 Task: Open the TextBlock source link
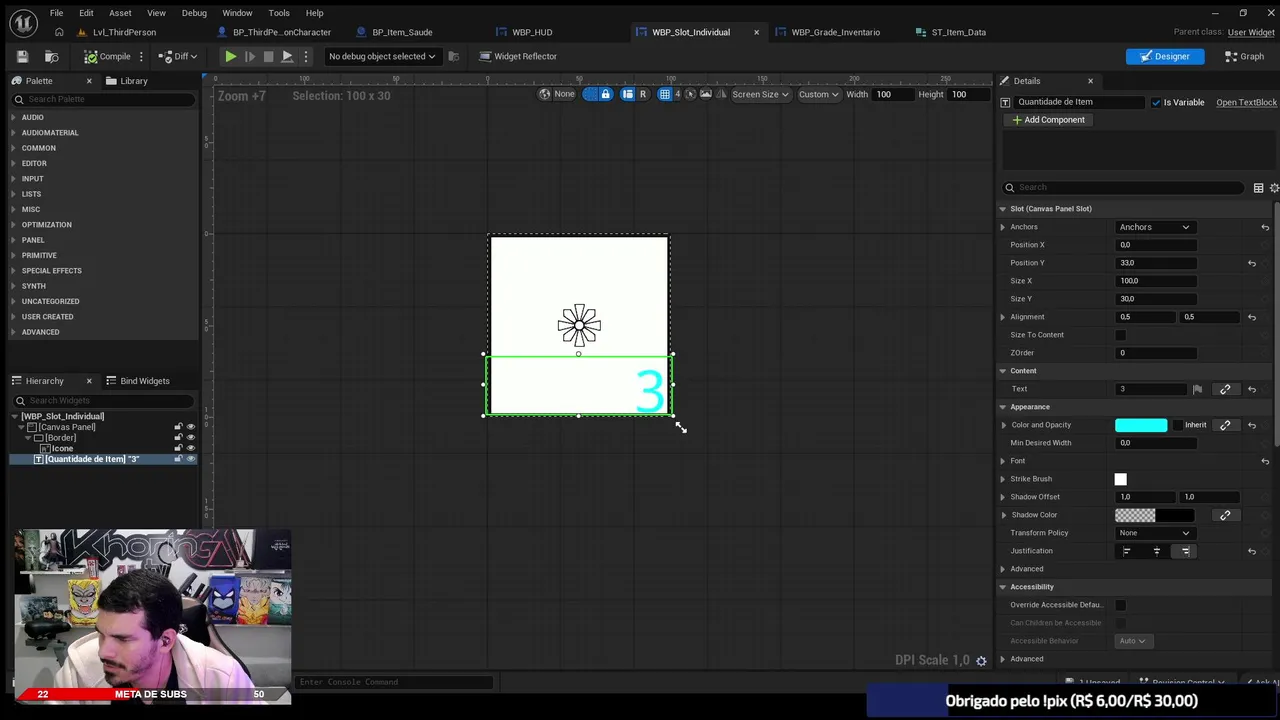[1246, 102]
